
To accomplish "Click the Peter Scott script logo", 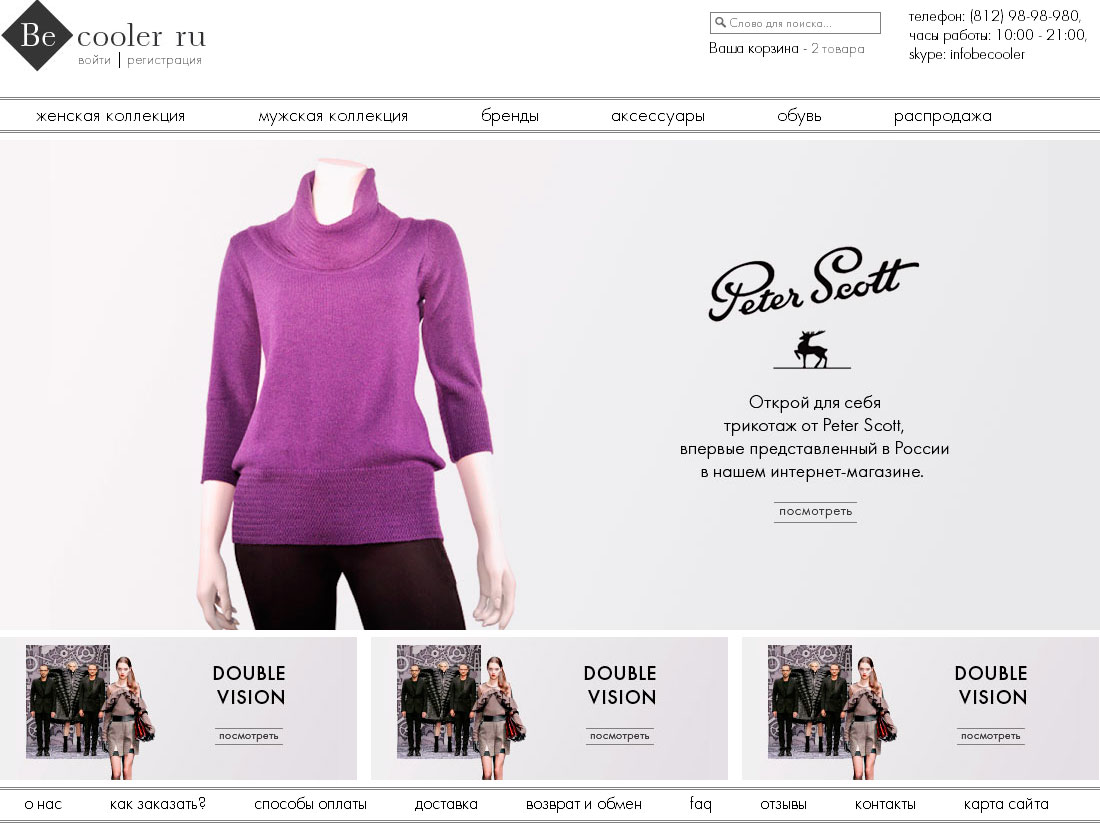I will coord(812,283).
